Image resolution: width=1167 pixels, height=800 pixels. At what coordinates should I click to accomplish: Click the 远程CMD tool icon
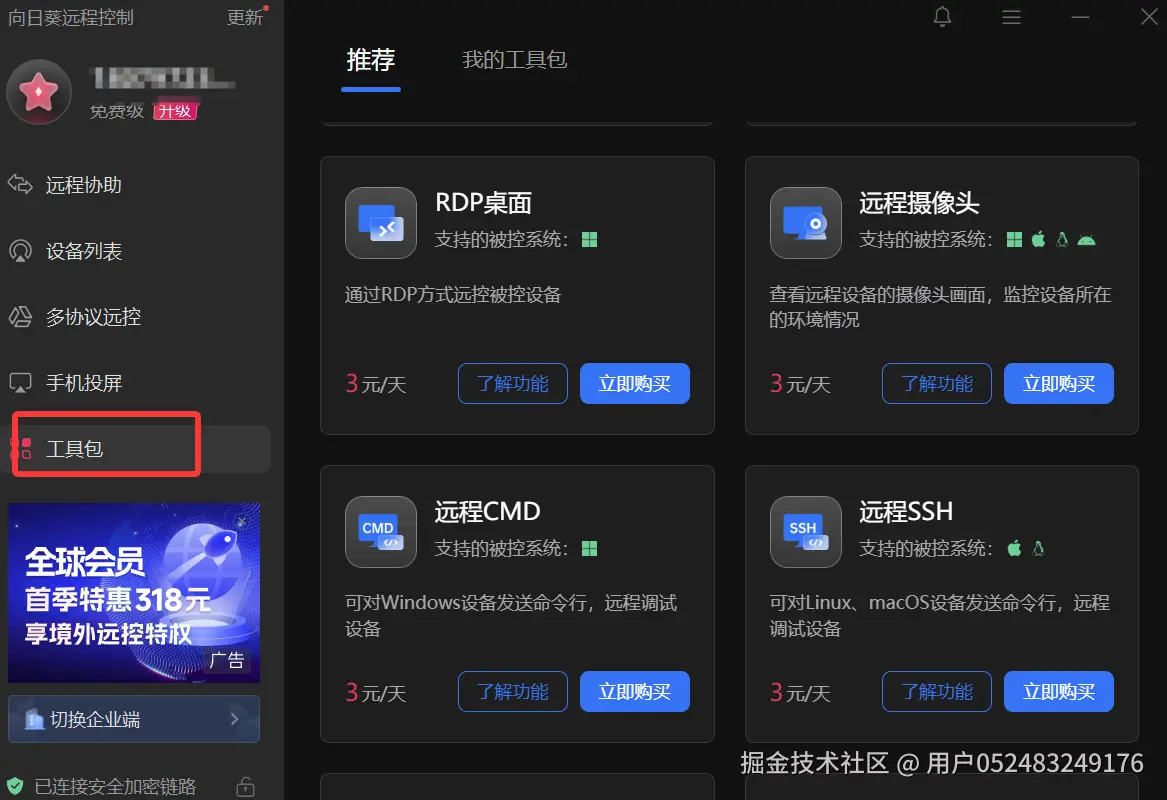381,531
